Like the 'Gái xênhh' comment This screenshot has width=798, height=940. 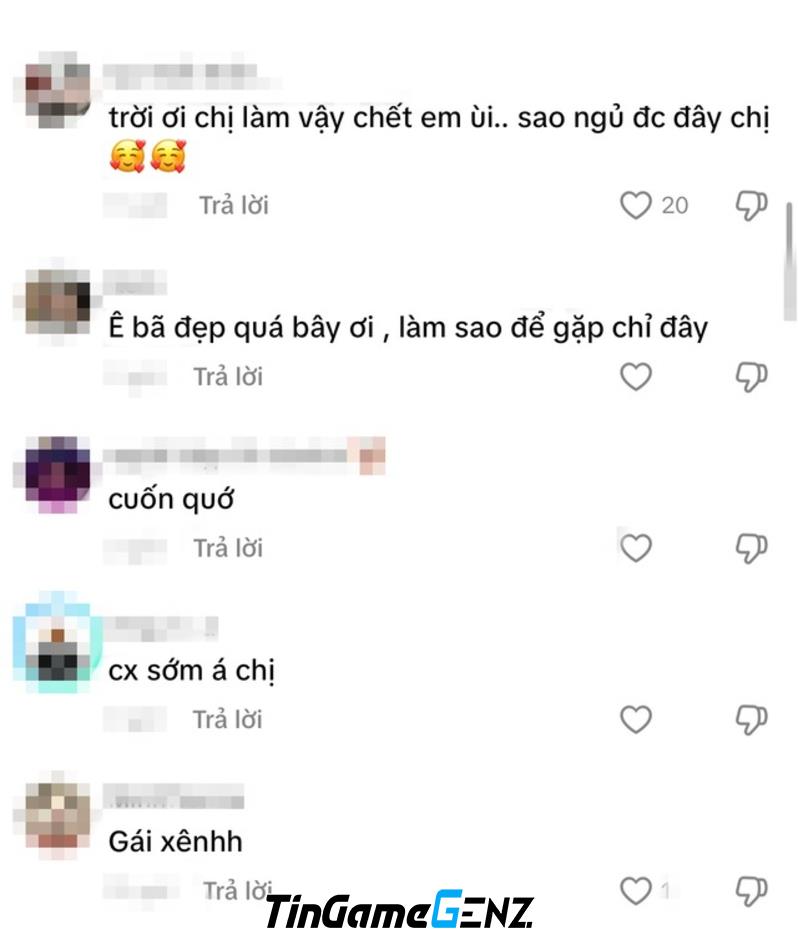tap(636, 891)
